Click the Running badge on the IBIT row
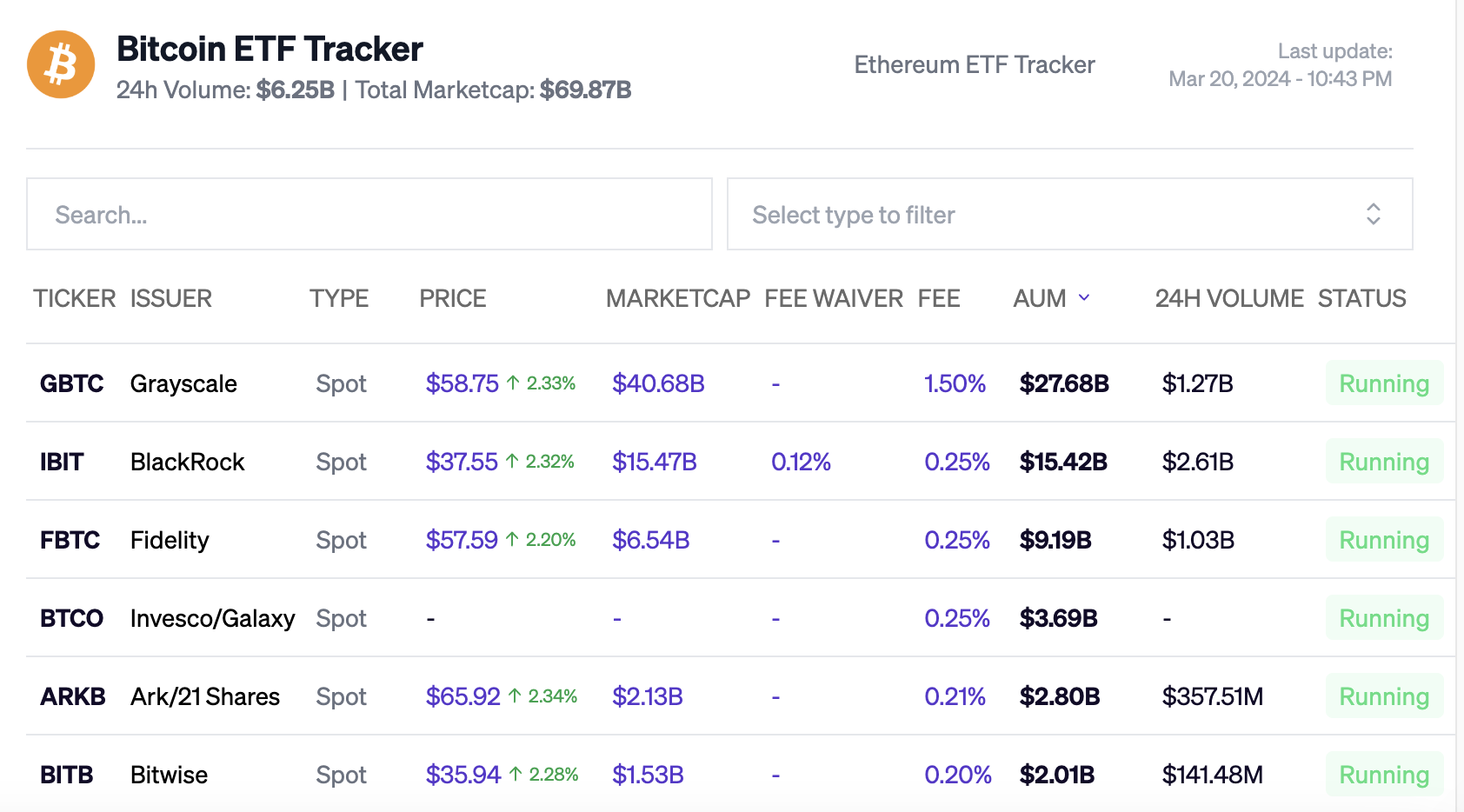 [1384, 461]
